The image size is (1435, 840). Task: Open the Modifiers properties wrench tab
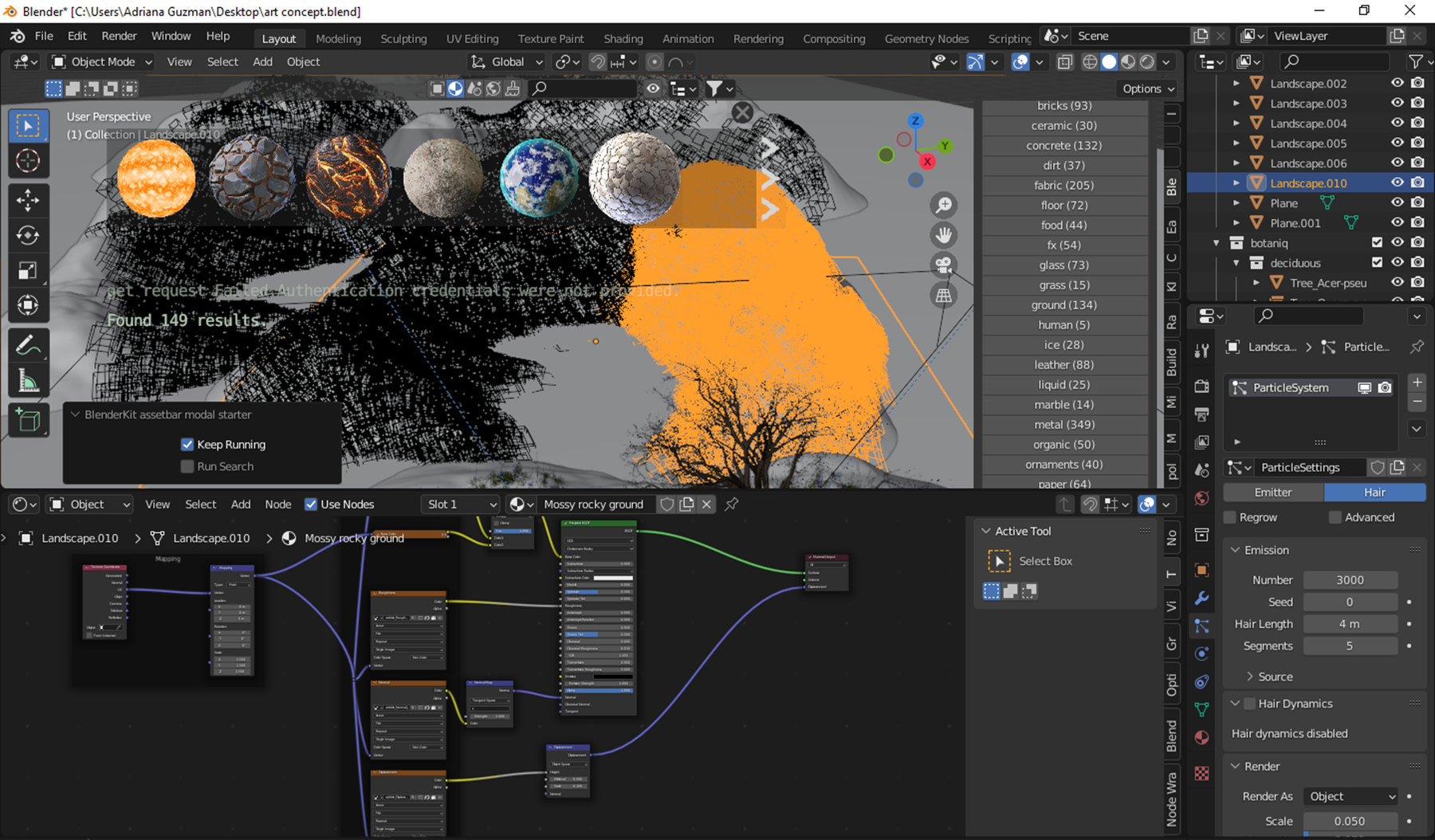[x=1201, y=598]
